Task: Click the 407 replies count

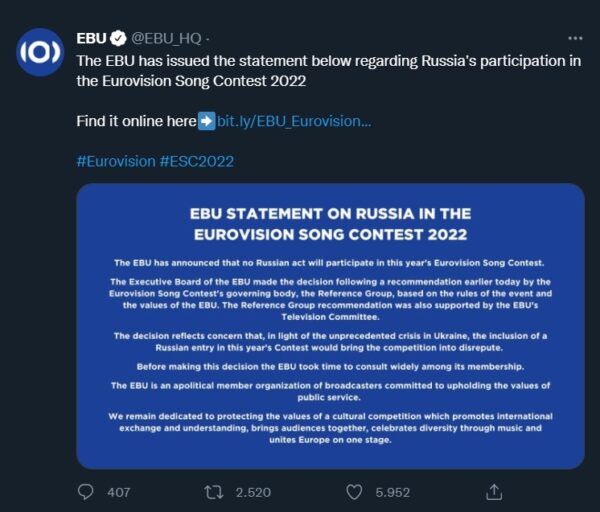Action: click(119, 492)
